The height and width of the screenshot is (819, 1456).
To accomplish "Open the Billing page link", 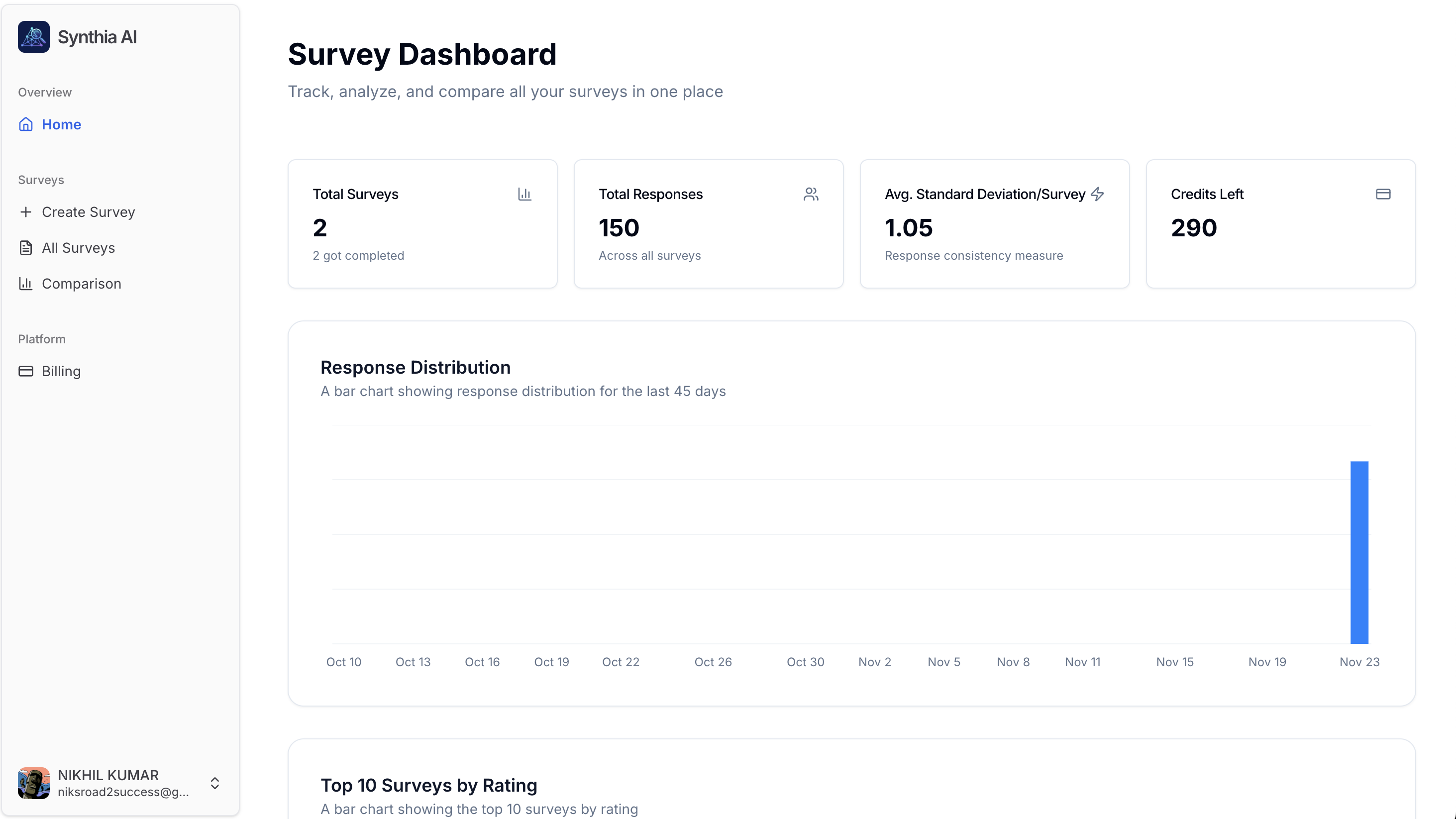I will click(61, 371).
